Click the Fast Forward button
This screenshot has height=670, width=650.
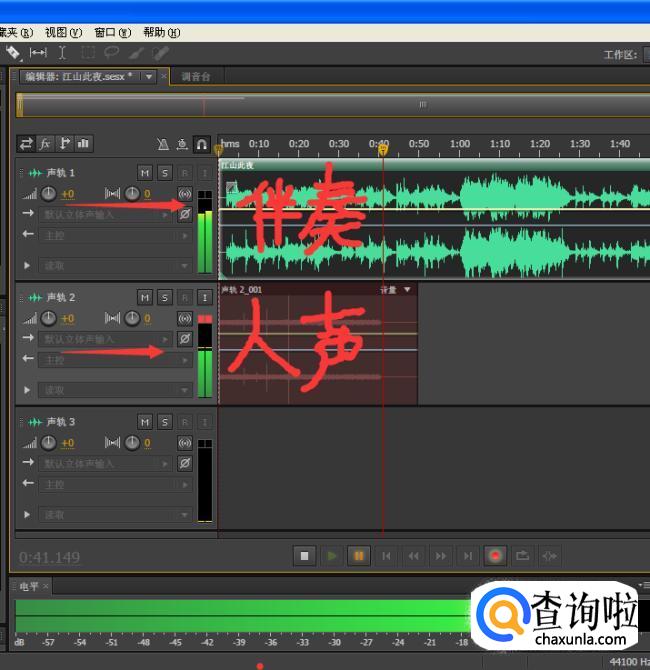[441, 556]
